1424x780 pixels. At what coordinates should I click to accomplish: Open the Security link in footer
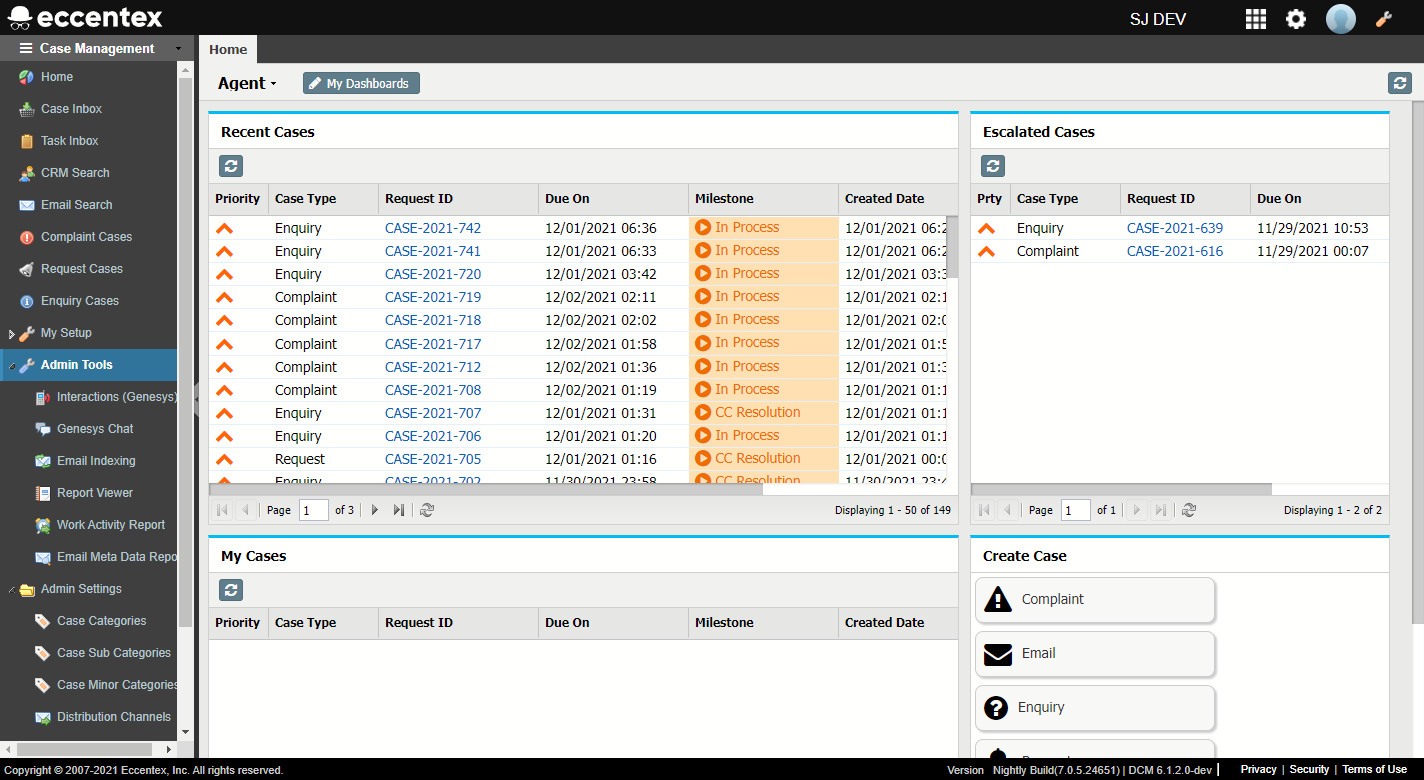[1309, 769]
